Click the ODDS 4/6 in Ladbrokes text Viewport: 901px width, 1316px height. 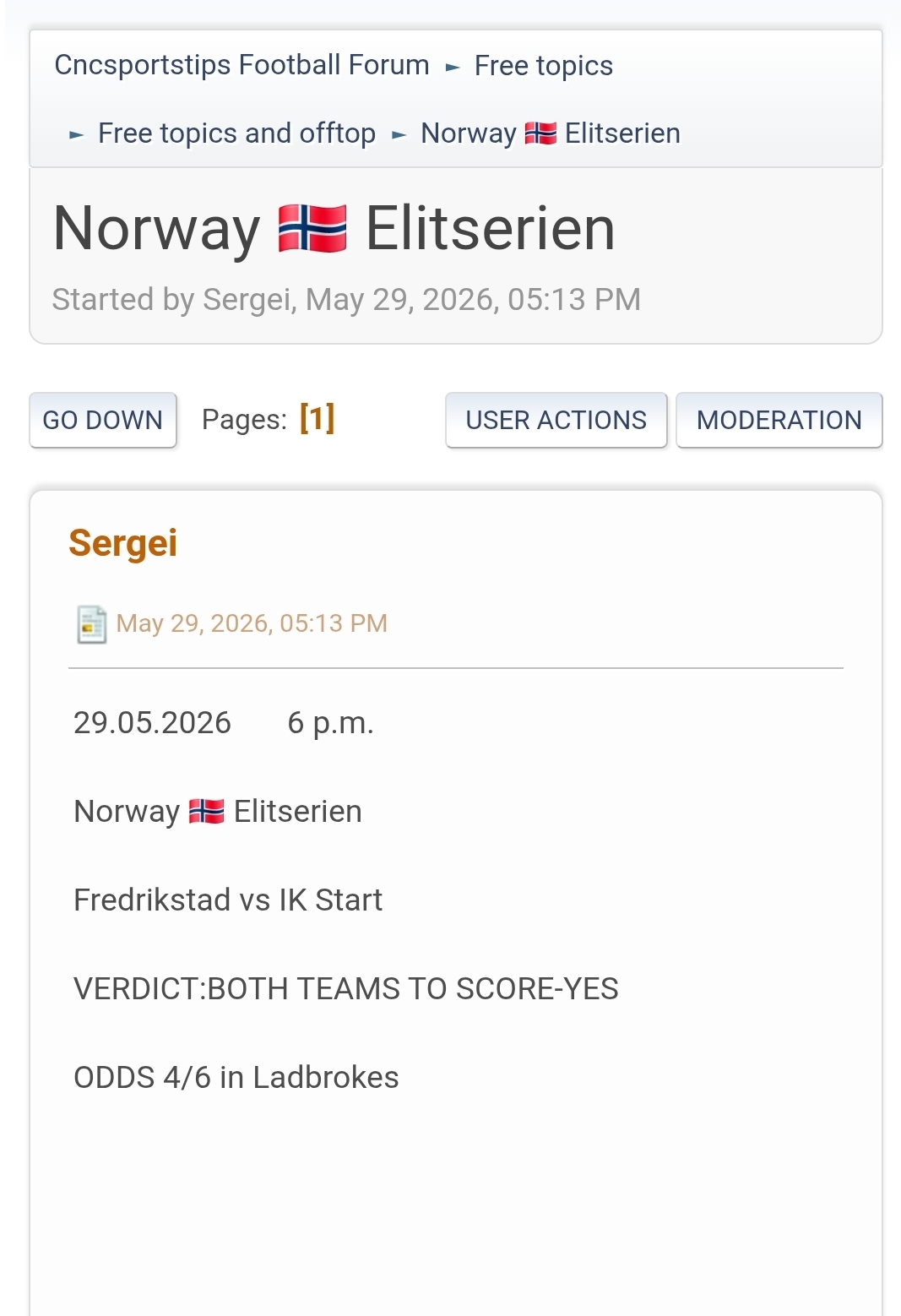tap(236, 1077)
